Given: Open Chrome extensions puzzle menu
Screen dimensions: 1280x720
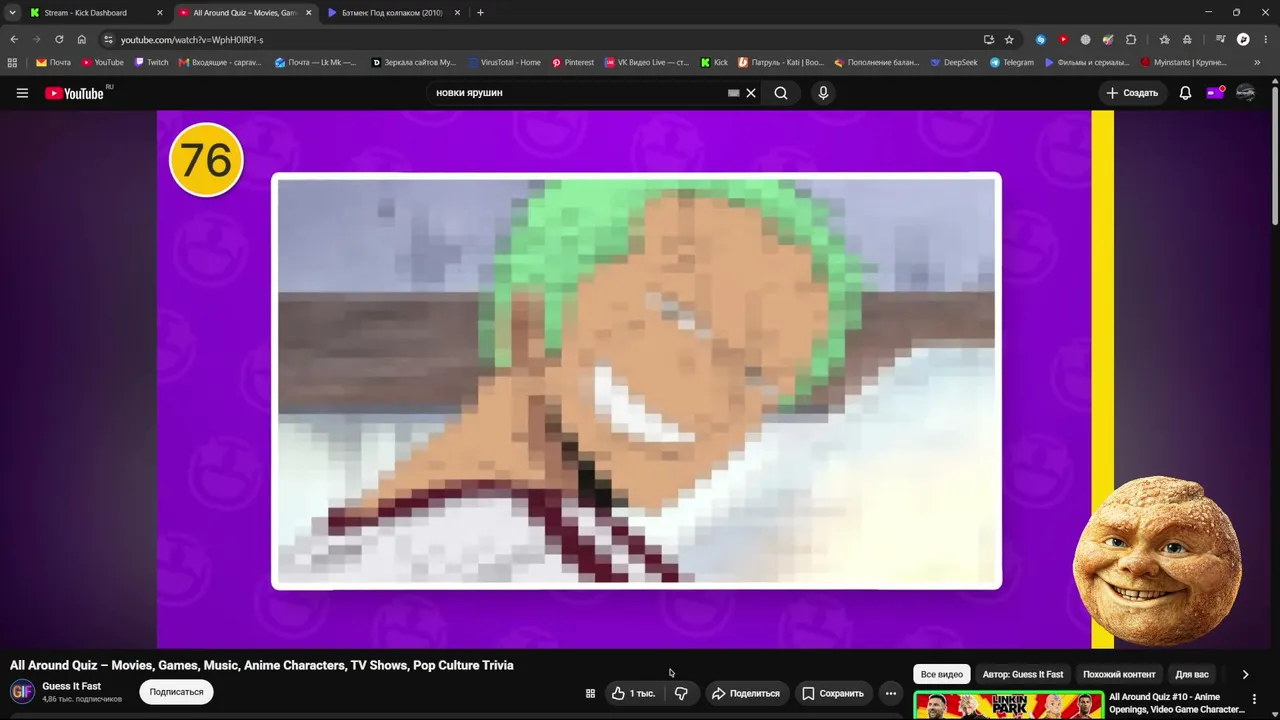Looking at the screenshot, I should (1131, 39).
